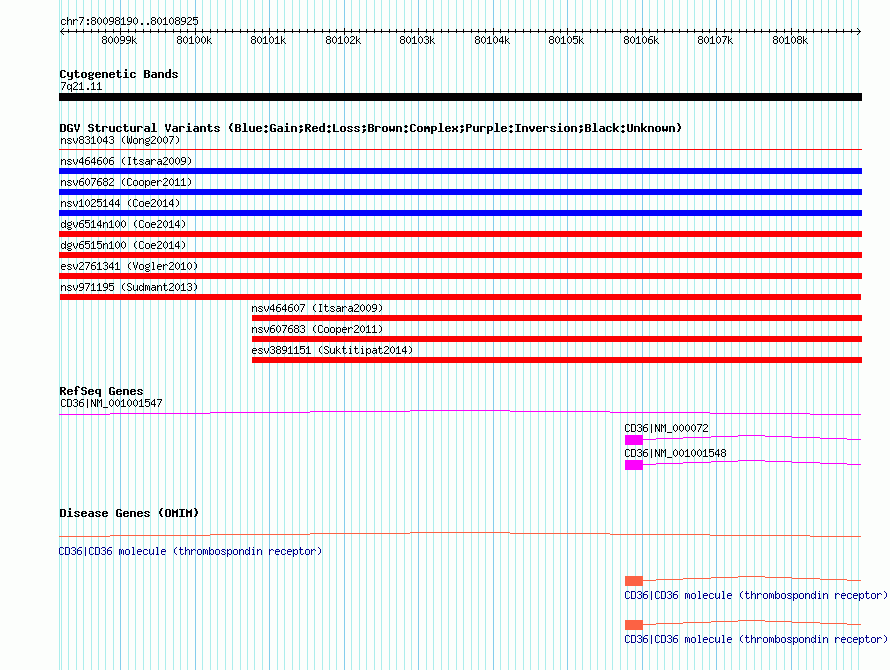This screenshot has height=670, width=890.
Task: Click the long orange OMIM gene line
Action: [460, 534]
